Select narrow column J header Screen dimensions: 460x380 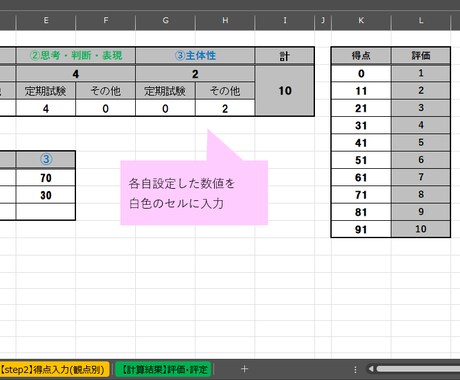coord(323,21)
